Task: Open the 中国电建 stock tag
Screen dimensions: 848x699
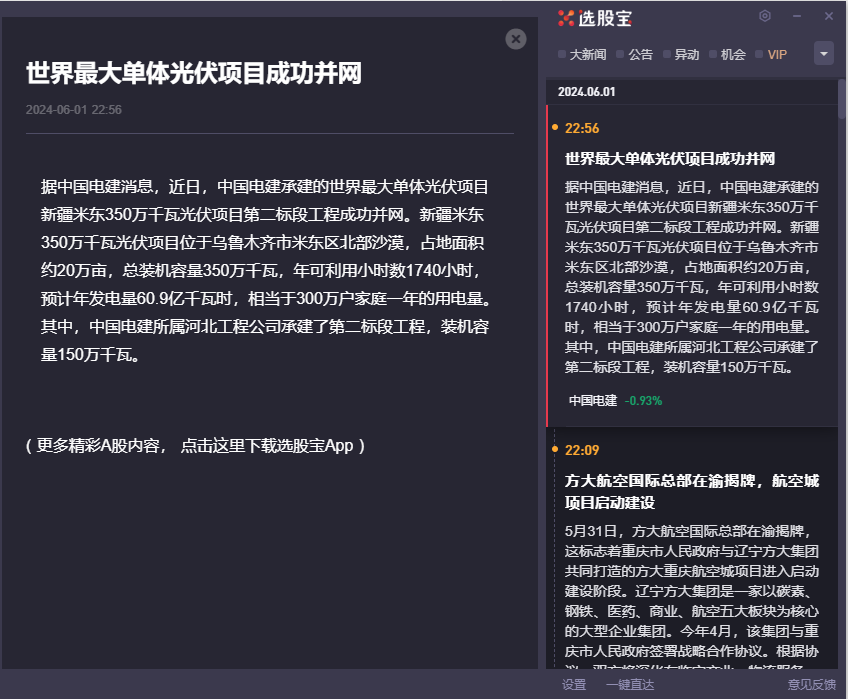Action: click(x=593, y=400)
